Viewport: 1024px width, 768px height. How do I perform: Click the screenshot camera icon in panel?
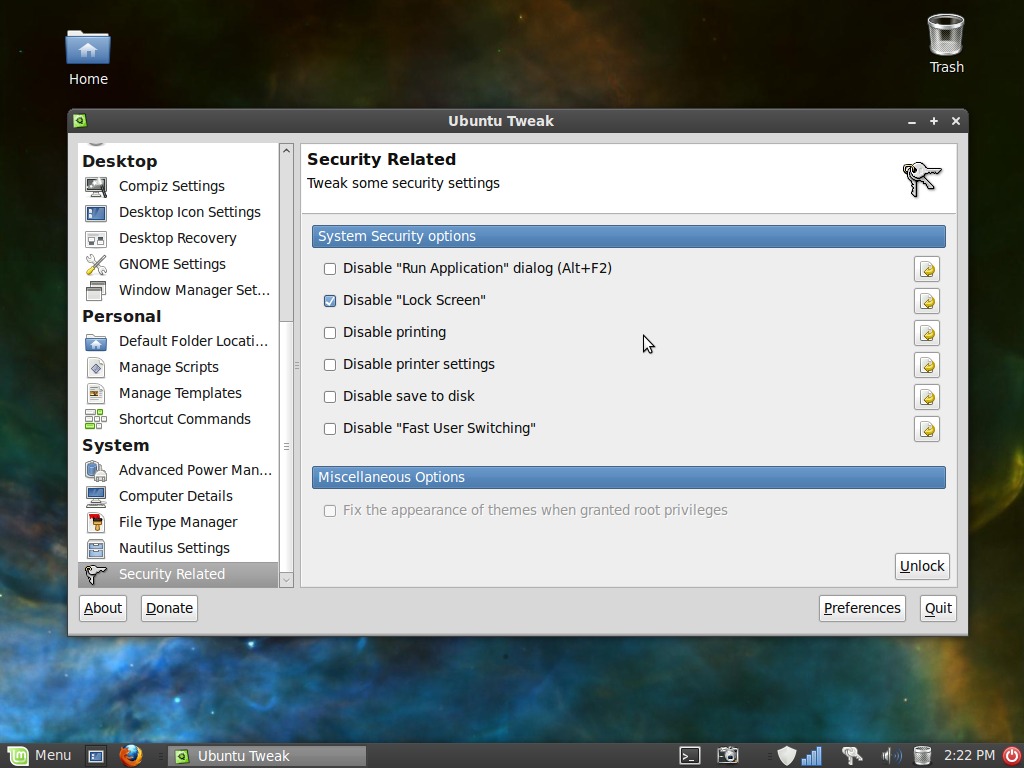tap(728, 756)
